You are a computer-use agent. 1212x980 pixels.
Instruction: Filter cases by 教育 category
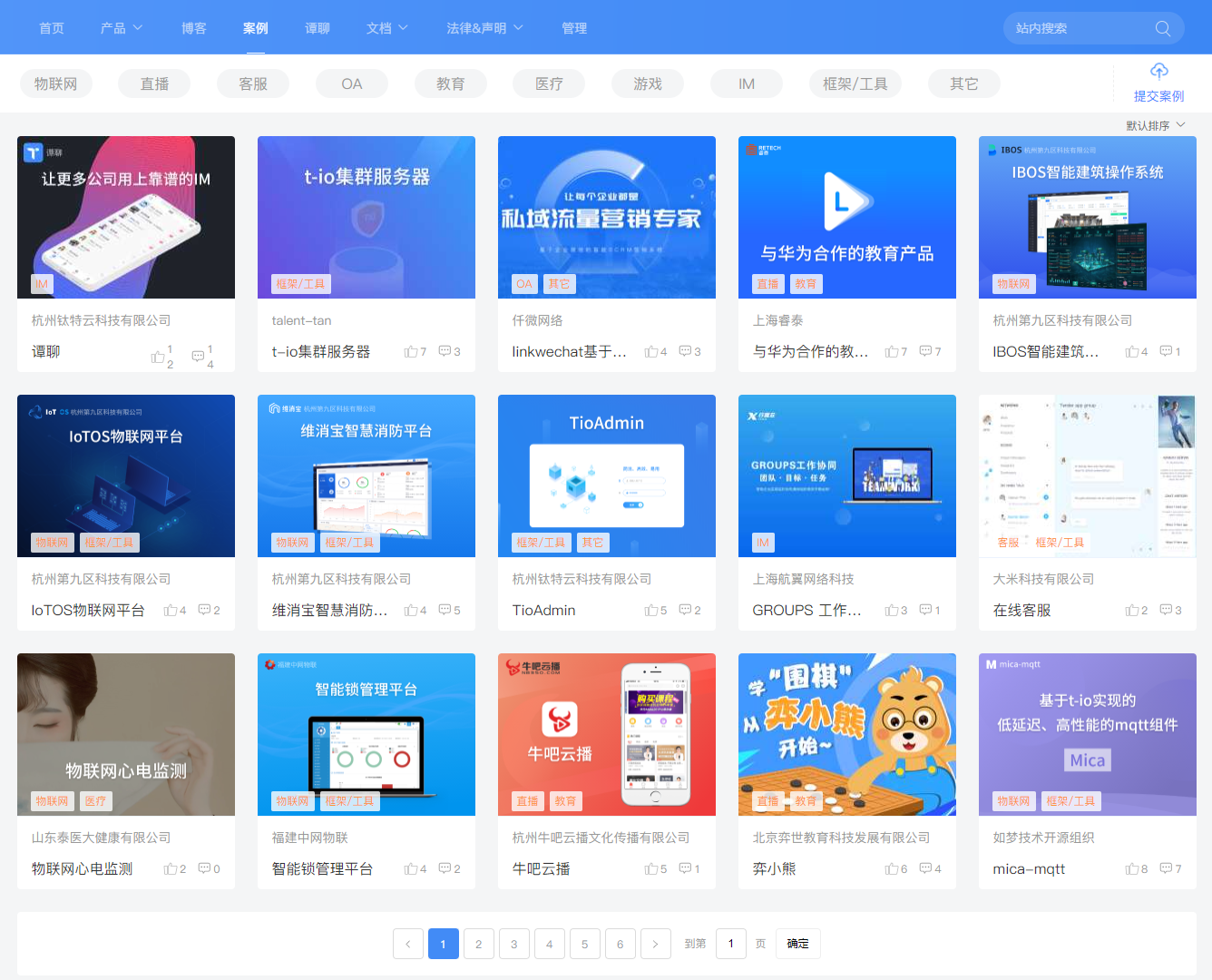pos(451,83)
